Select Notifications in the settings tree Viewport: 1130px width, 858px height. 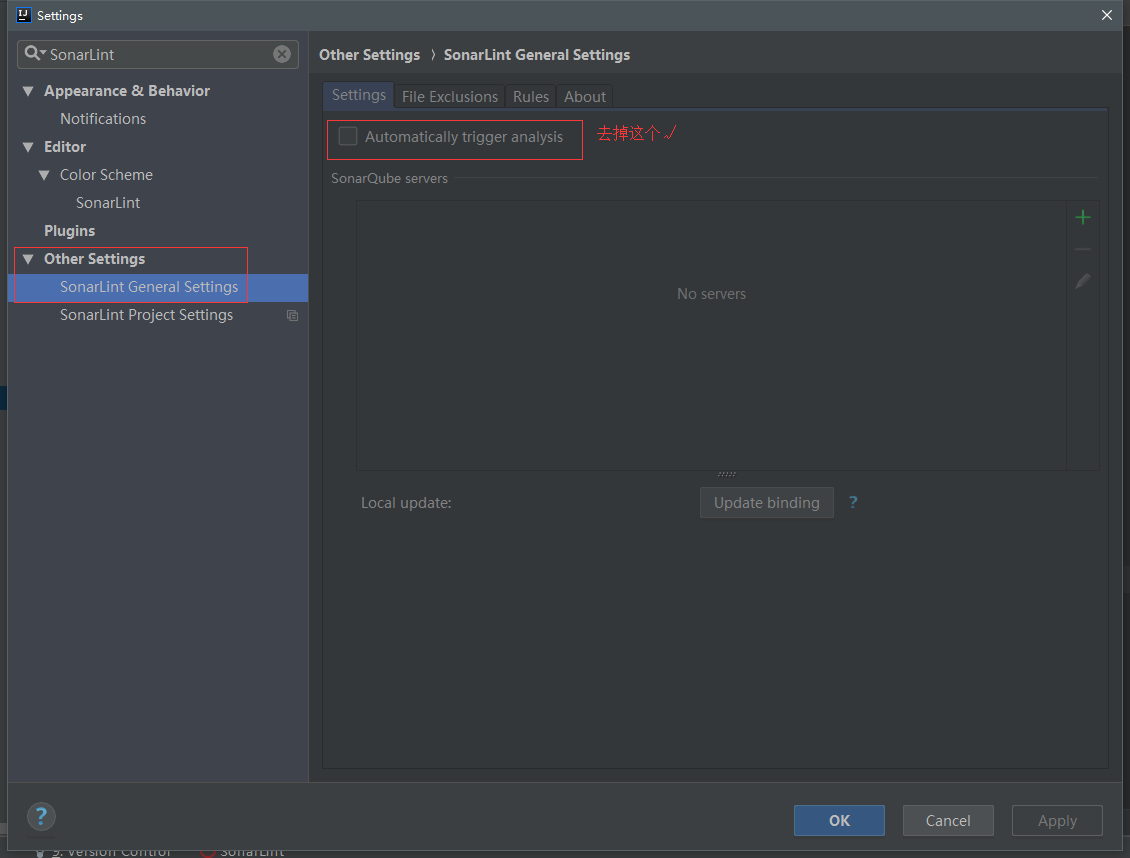click(103, 119)
